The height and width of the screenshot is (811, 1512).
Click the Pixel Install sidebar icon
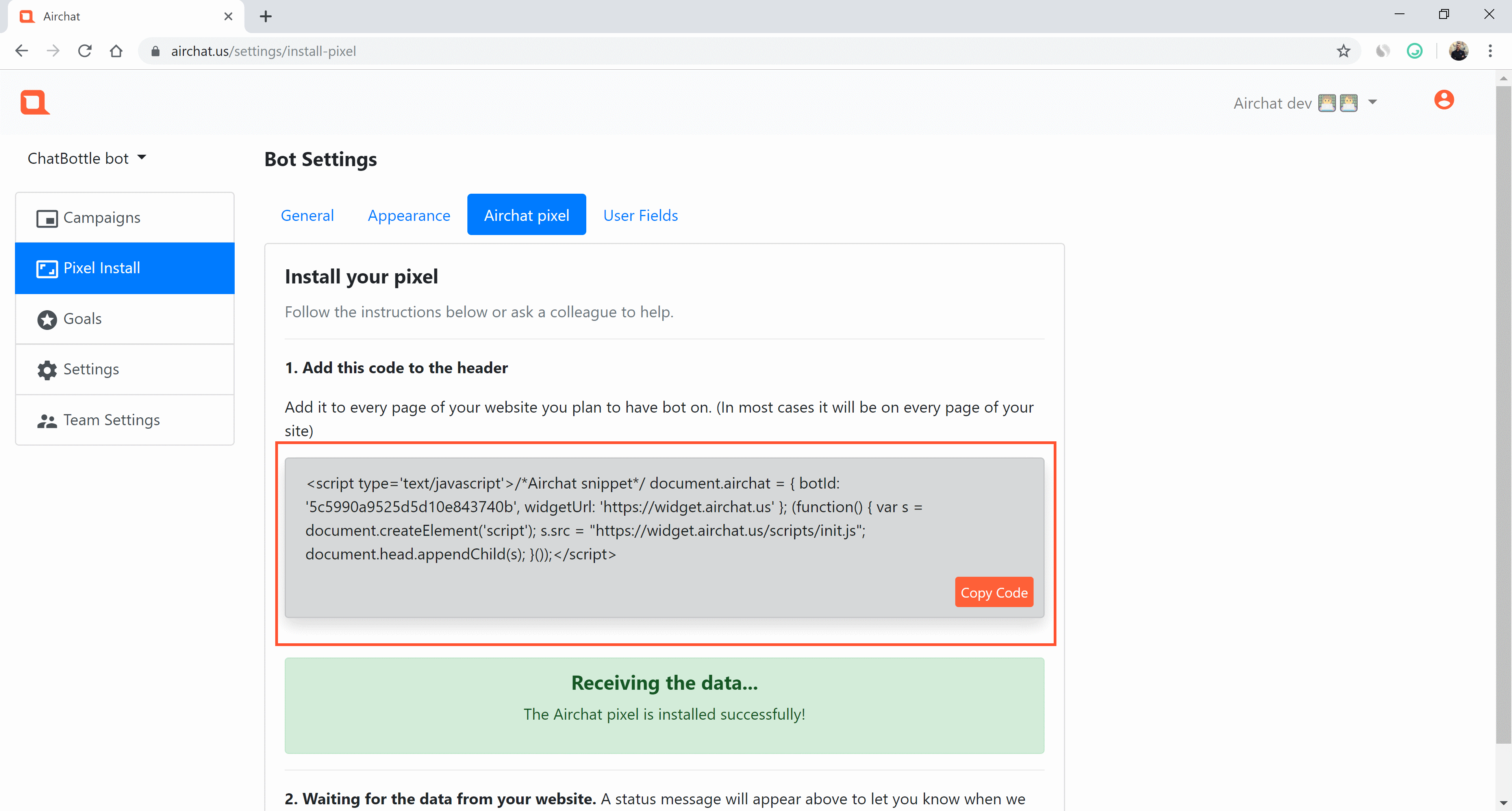[x=47, y=269]
